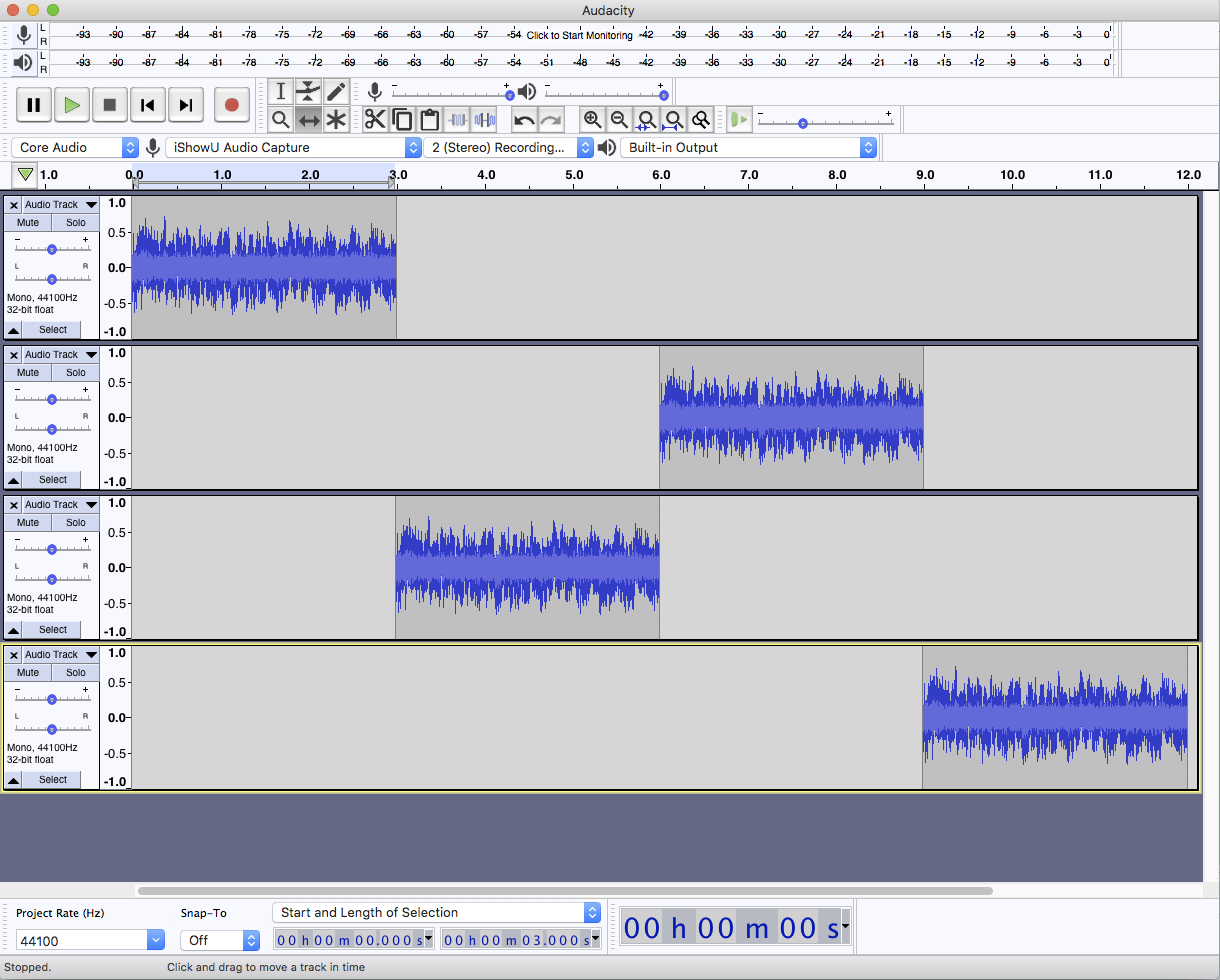The width and height of the screenshot is (1220, 980).
Task: Silence the selected audio
Action: (486, 119)
